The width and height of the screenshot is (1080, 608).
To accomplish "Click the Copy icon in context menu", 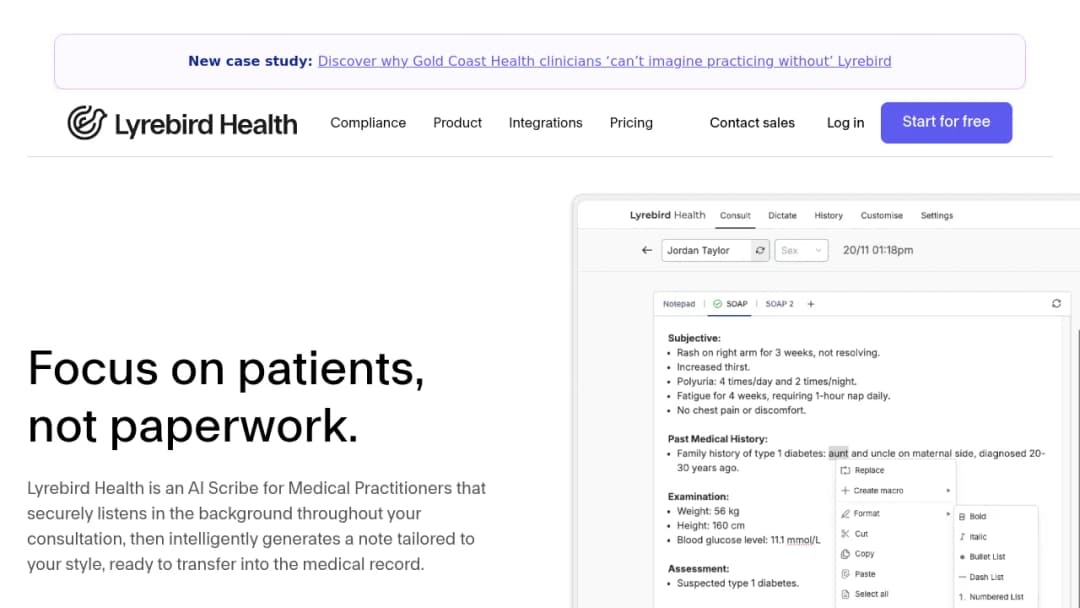I will pyautogui.click(x=845, y=554).
